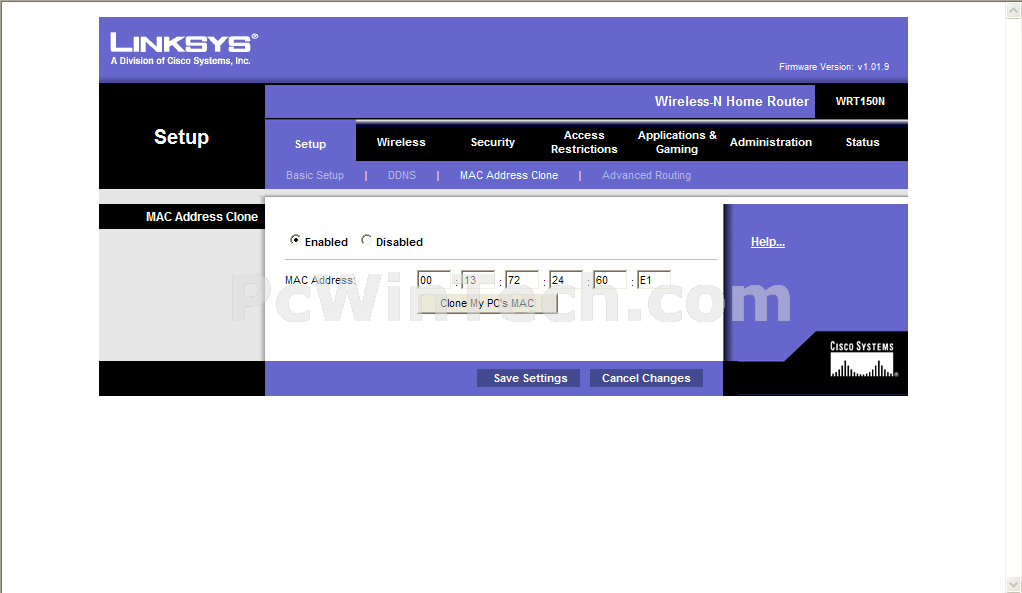Click MAC Address Clone section heading
This screenshot has height=593, width=1022.
tap(201, 217)
